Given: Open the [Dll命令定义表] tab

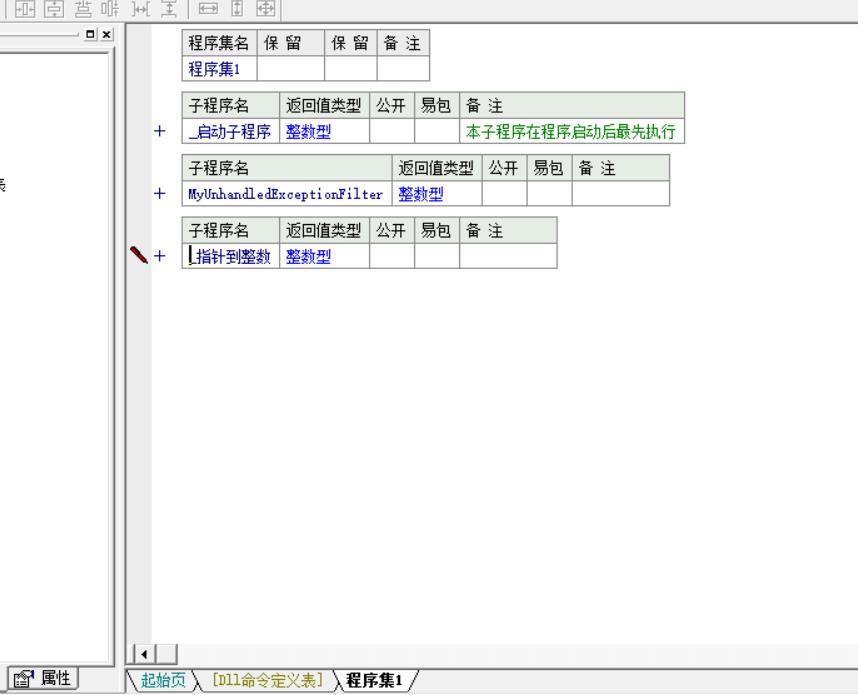Looking at the screenshot, I should [x=267, y=680].
